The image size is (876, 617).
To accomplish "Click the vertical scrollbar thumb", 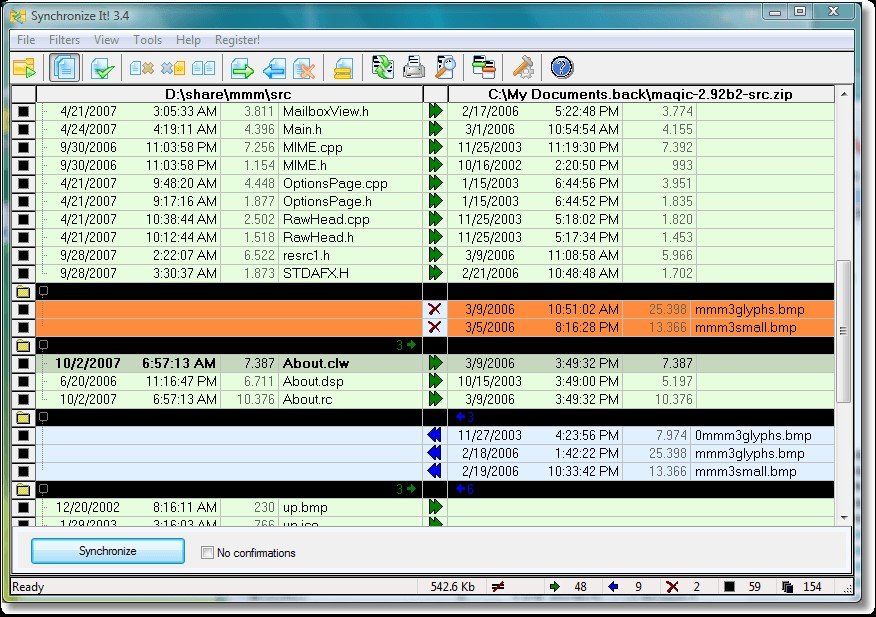I will 844,331.
